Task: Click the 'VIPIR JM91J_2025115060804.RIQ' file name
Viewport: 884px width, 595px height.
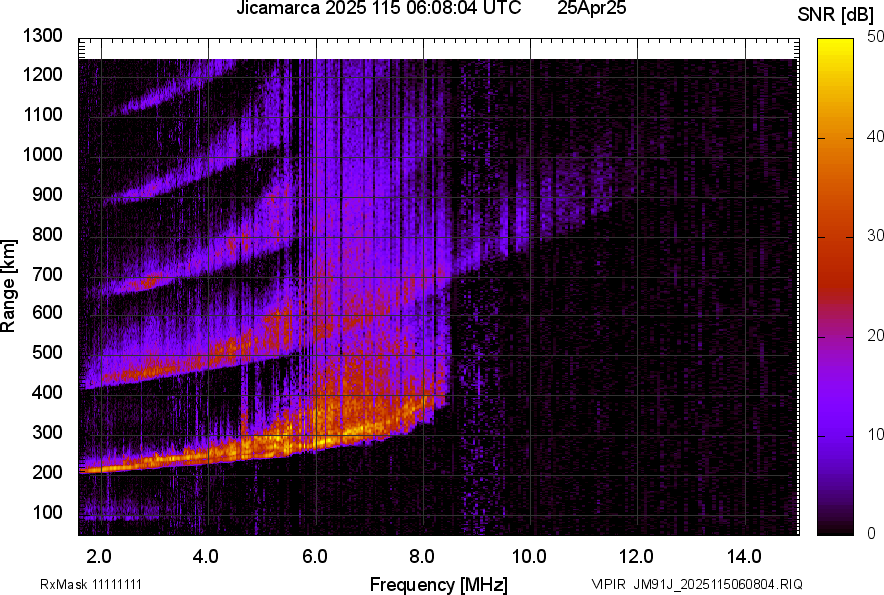Action: point(697,584)
